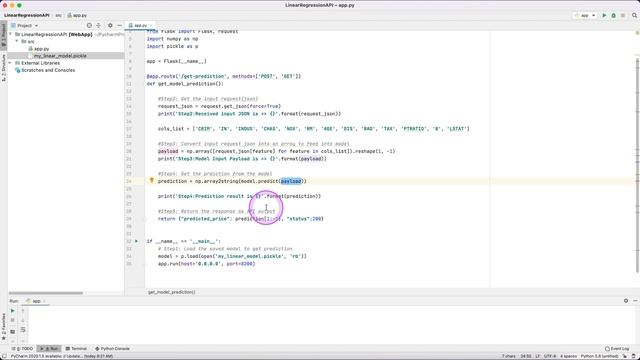Select my_linear_model.pickle in the tree
This screenshot has height=360, width=640.
pyautogui.click(x=60, y=56)
